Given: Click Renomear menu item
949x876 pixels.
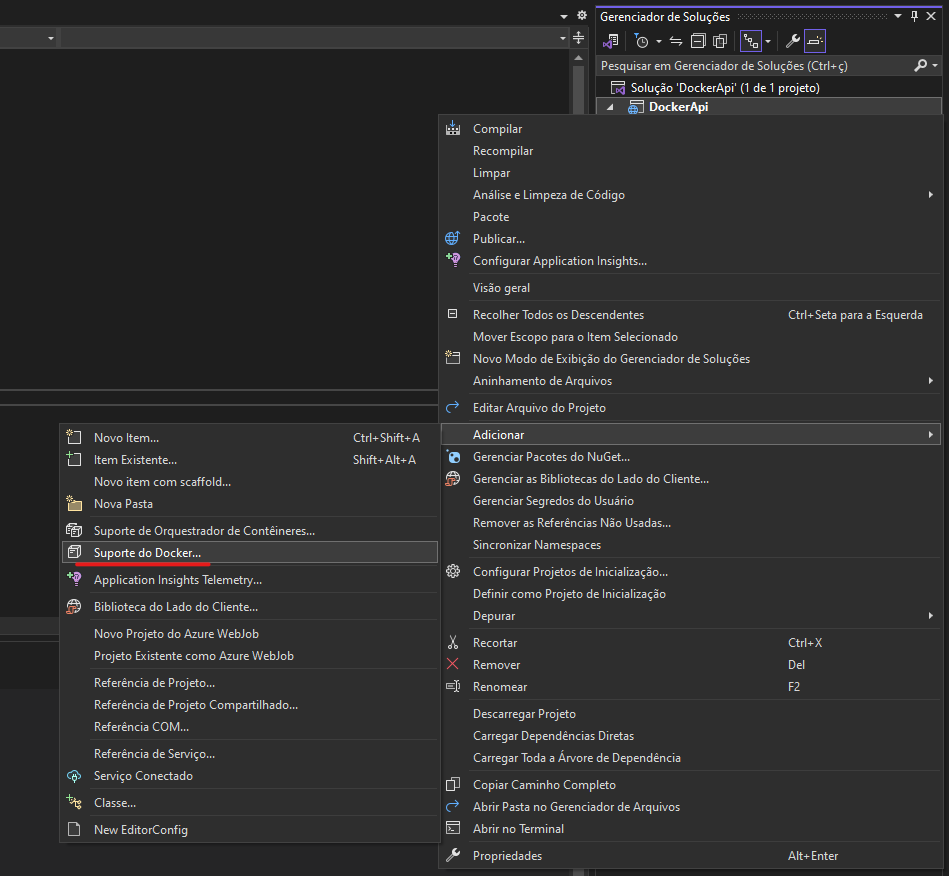Looking at the screenshot, I should (x=691, y=687).
